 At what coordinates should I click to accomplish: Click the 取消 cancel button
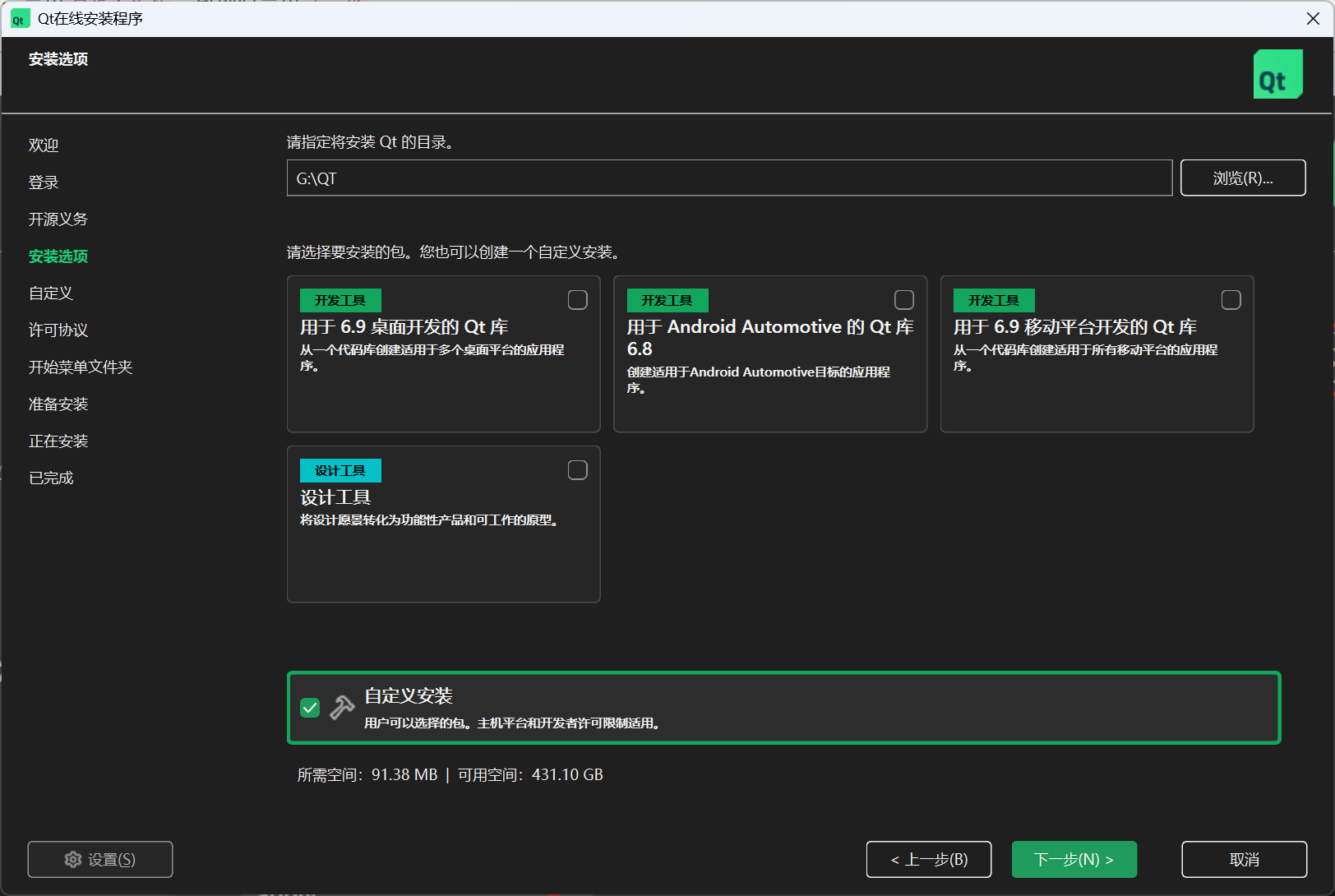coord(1245,859)
